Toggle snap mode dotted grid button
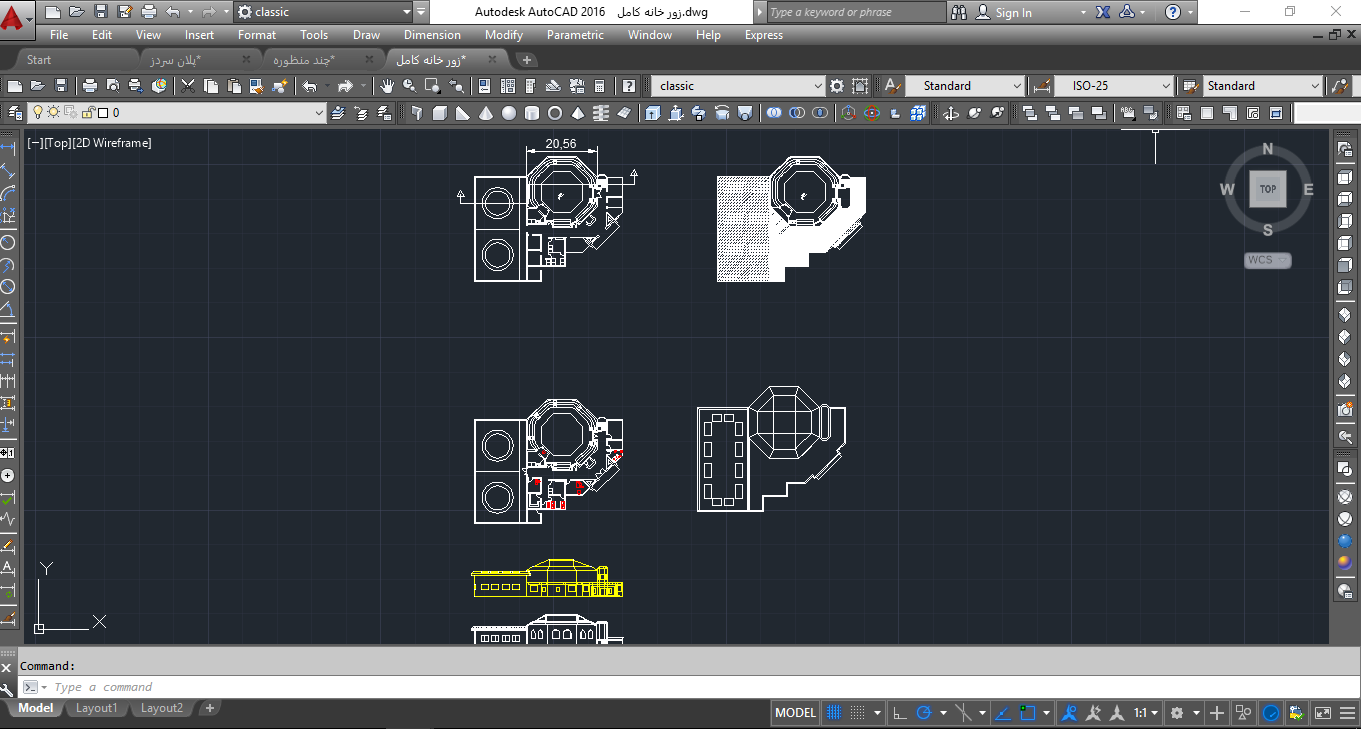Screen dimensions: 1361x729 click(x=858, y=713)
